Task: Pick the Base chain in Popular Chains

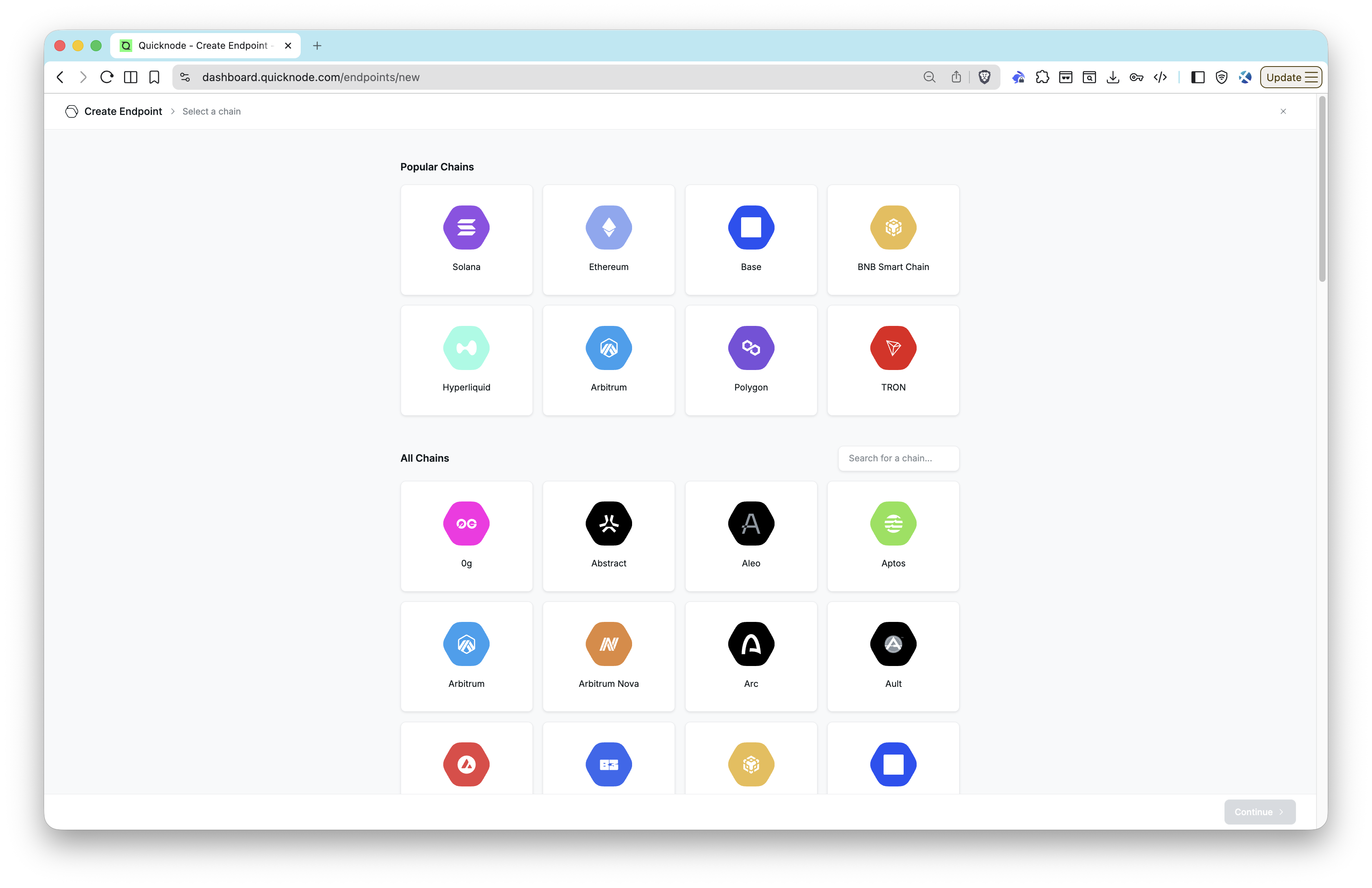Action: tap(751, 239)
